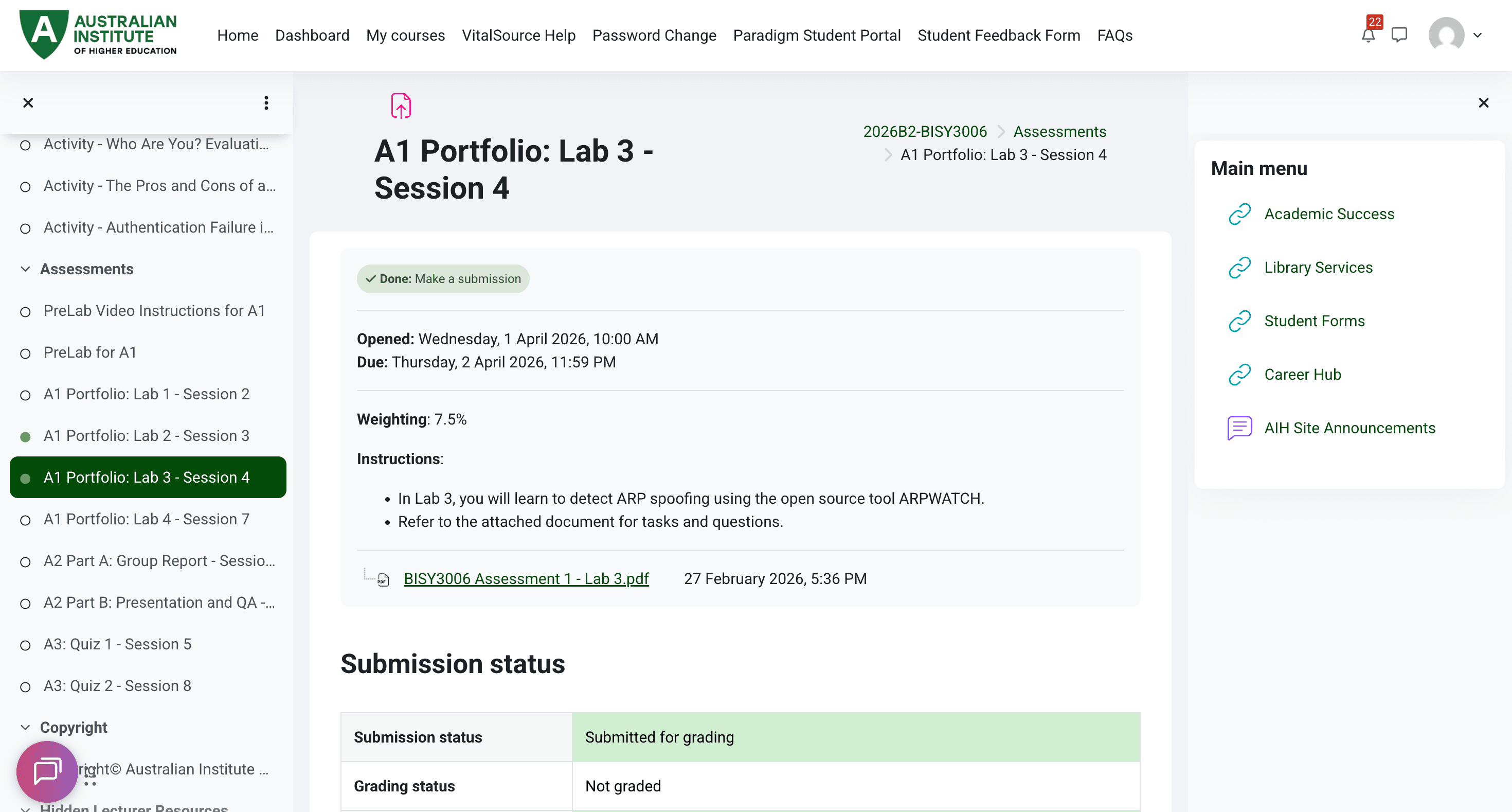Image resolution: width=1512 pixels, height=812 pixels.
Task: Click the PDF file icon for Lab 3
Action: coord(383,579)
